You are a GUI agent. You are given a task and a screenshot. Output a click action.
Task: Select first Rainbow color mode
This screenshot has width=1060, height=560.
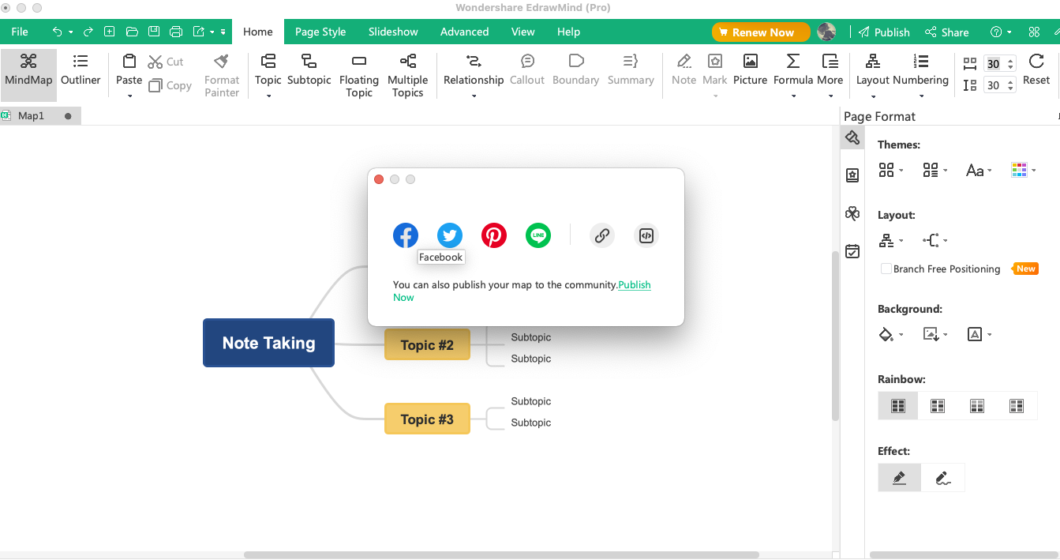pyautogui.click(x=898, y=406)
